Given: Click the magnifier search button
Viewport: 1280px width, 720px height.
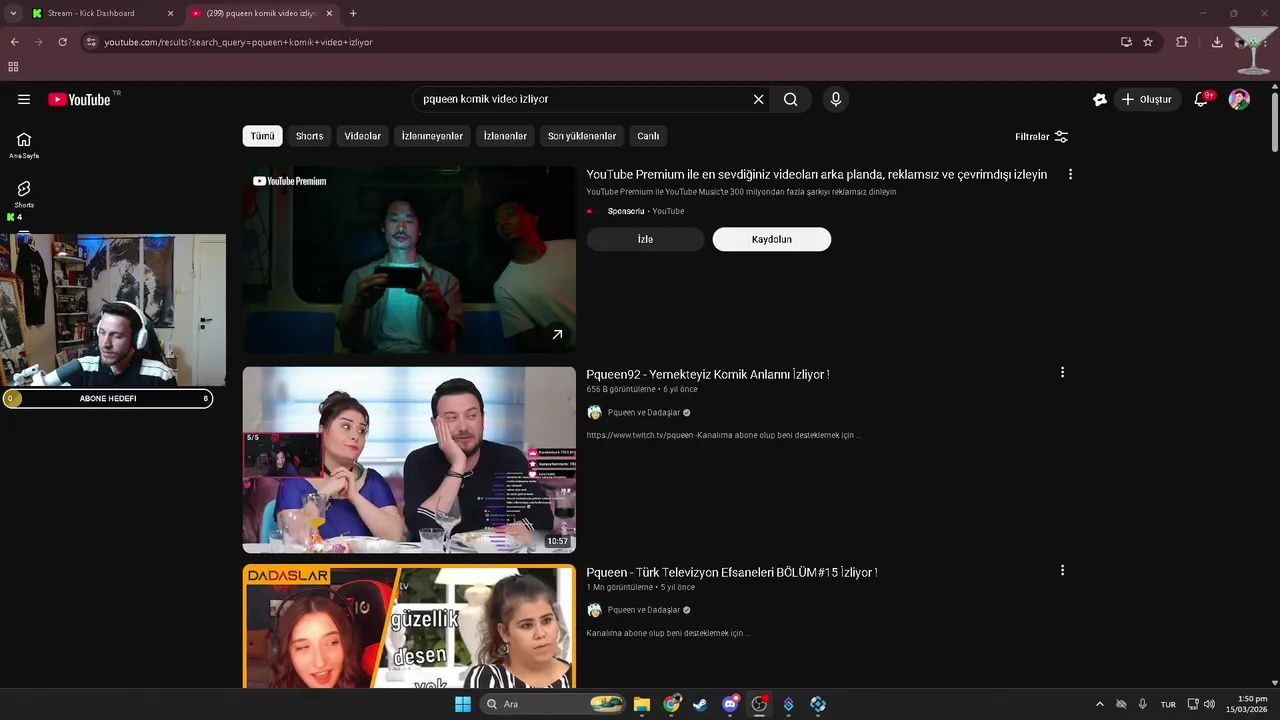Looking at the screenshot, I should pyautogui.click(x=790, y=99).
